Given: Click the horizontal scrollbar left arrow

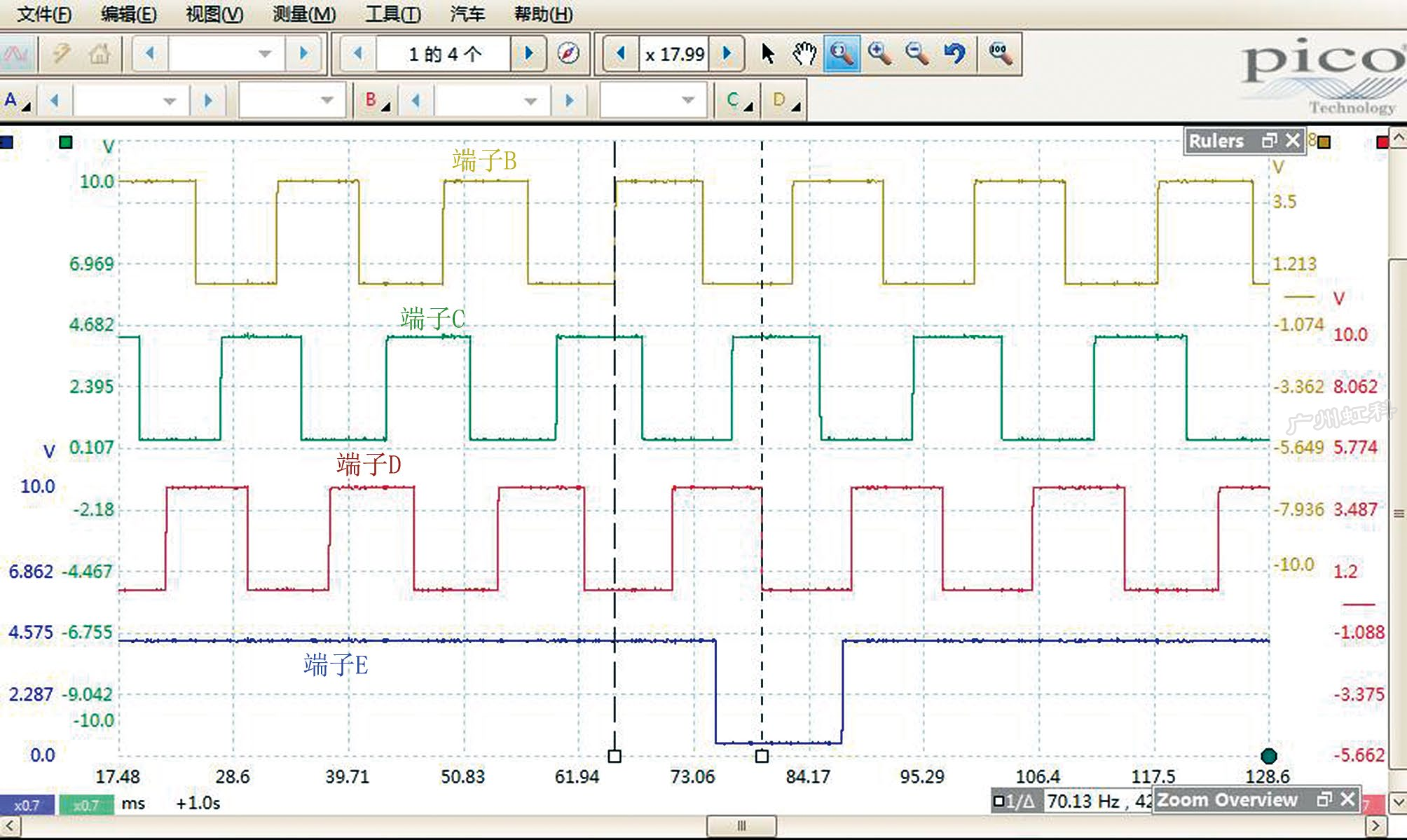Looking at the screenshot, I should (10, 826).
